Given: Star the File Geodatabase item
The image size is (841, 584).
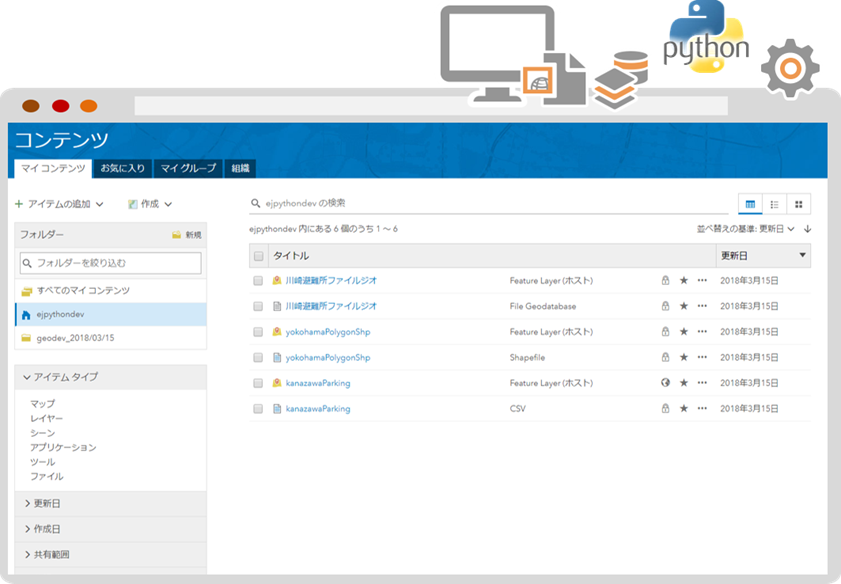Looking at the screenshot, I should click(684, 306).
